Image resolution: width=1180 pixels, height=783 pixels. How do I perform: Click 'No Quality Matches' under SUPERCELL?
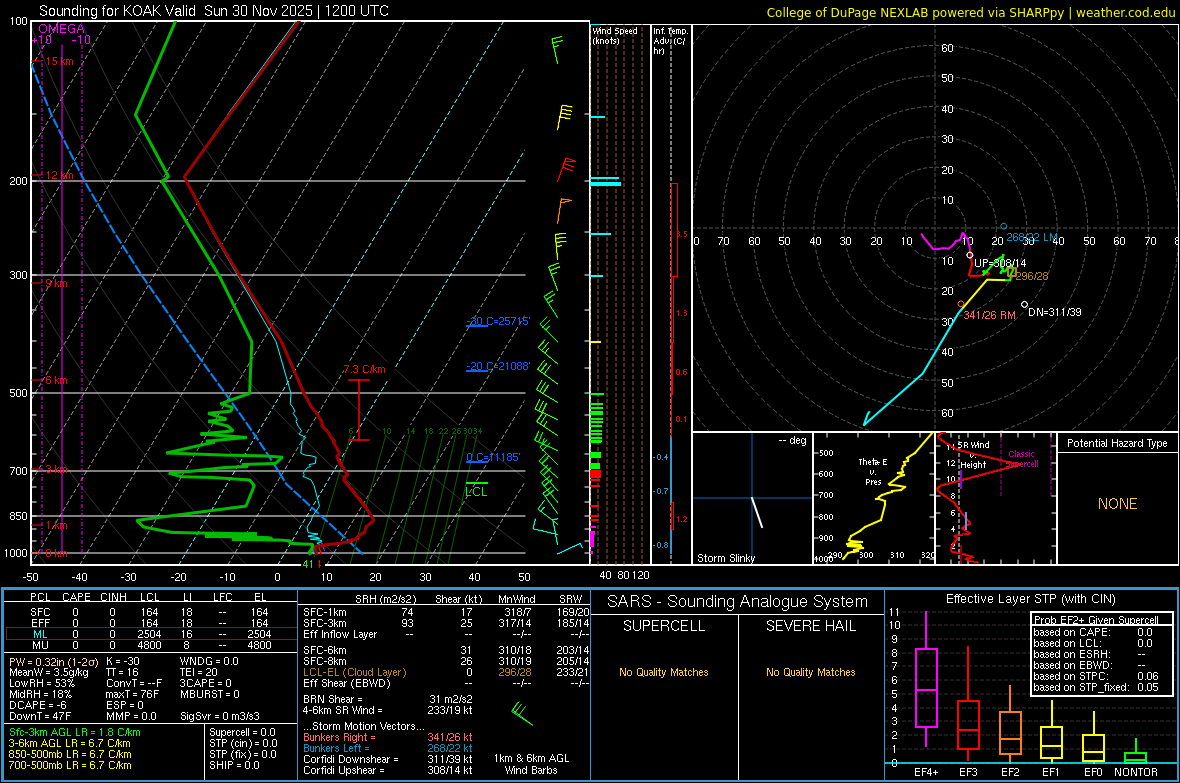(664, 672)
